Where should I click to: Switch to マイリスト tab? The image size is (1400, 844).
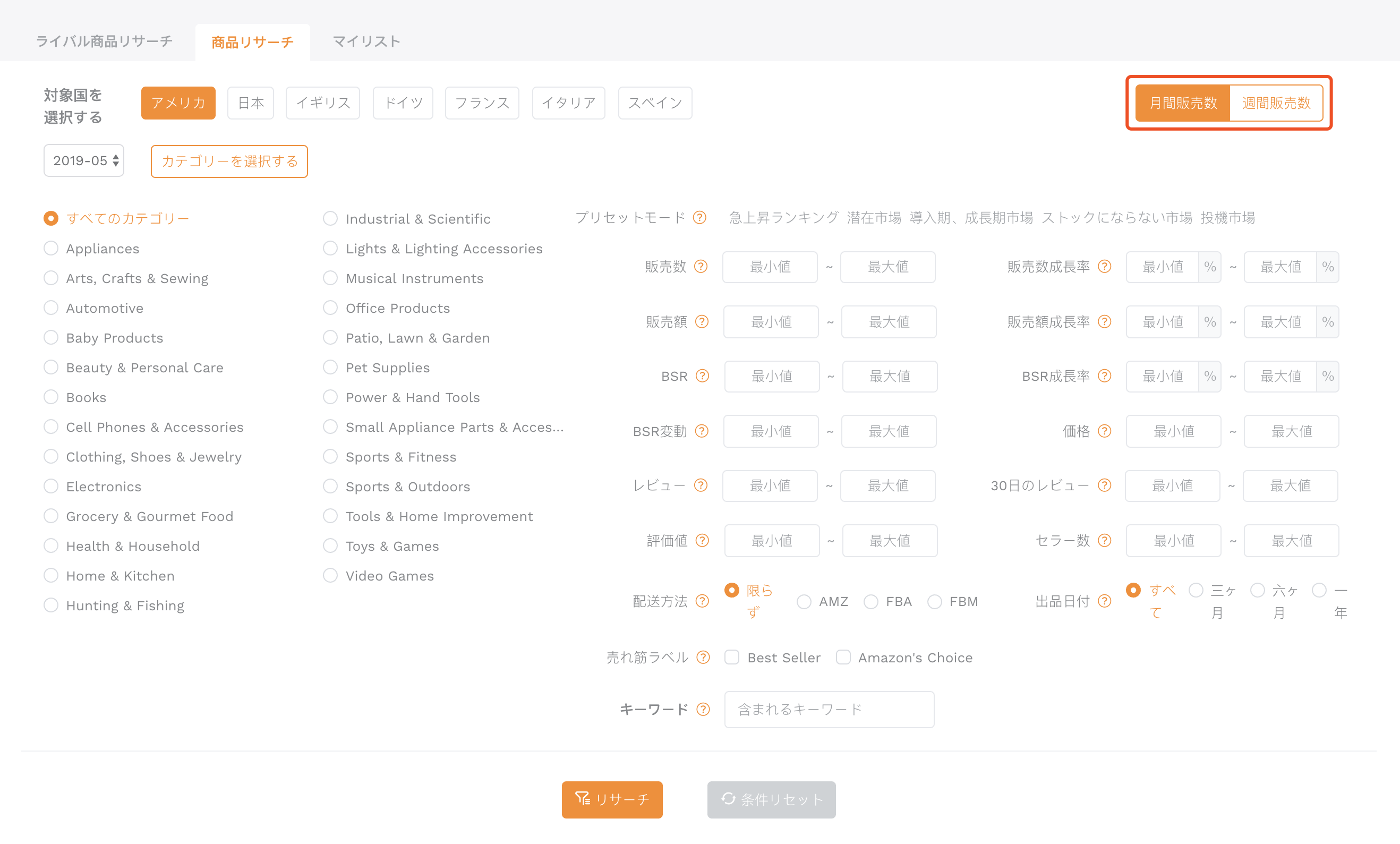(x=366, y=41)
